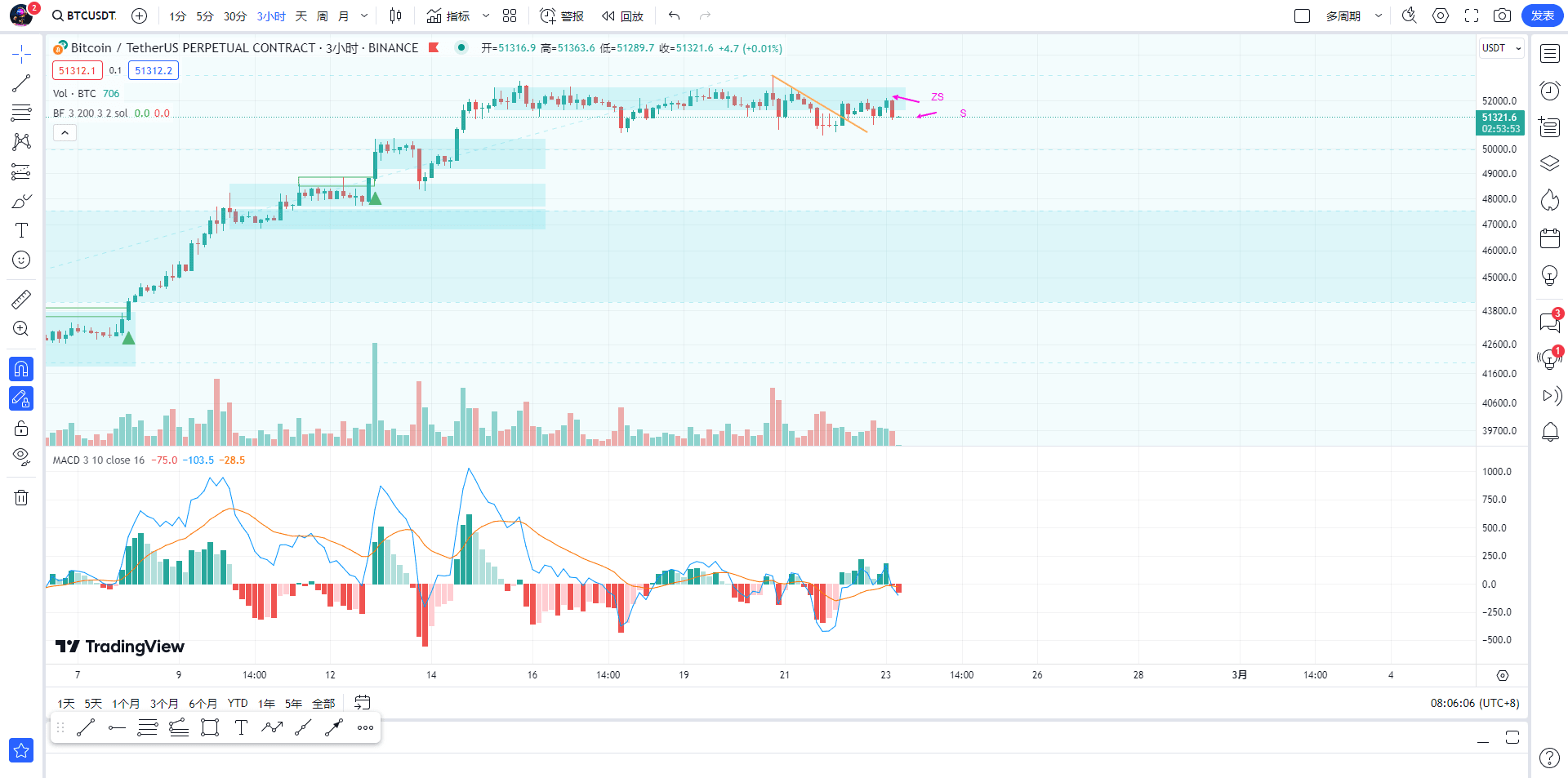1568x778 pixels.
Task: Expand the timeframe dropdown arrow
Action: (x=364, y=16)
